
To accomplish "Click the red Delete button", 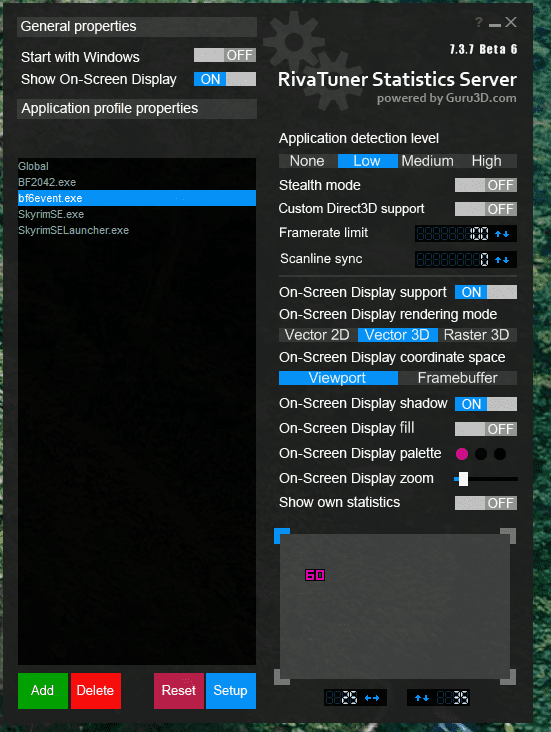I will click(96, 690).
